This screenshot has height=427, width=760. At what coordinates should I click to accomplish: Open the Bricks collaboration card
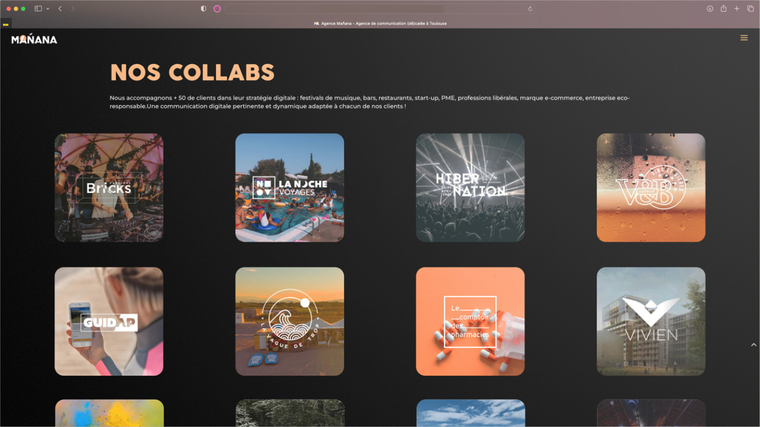(x=109, y=188)
